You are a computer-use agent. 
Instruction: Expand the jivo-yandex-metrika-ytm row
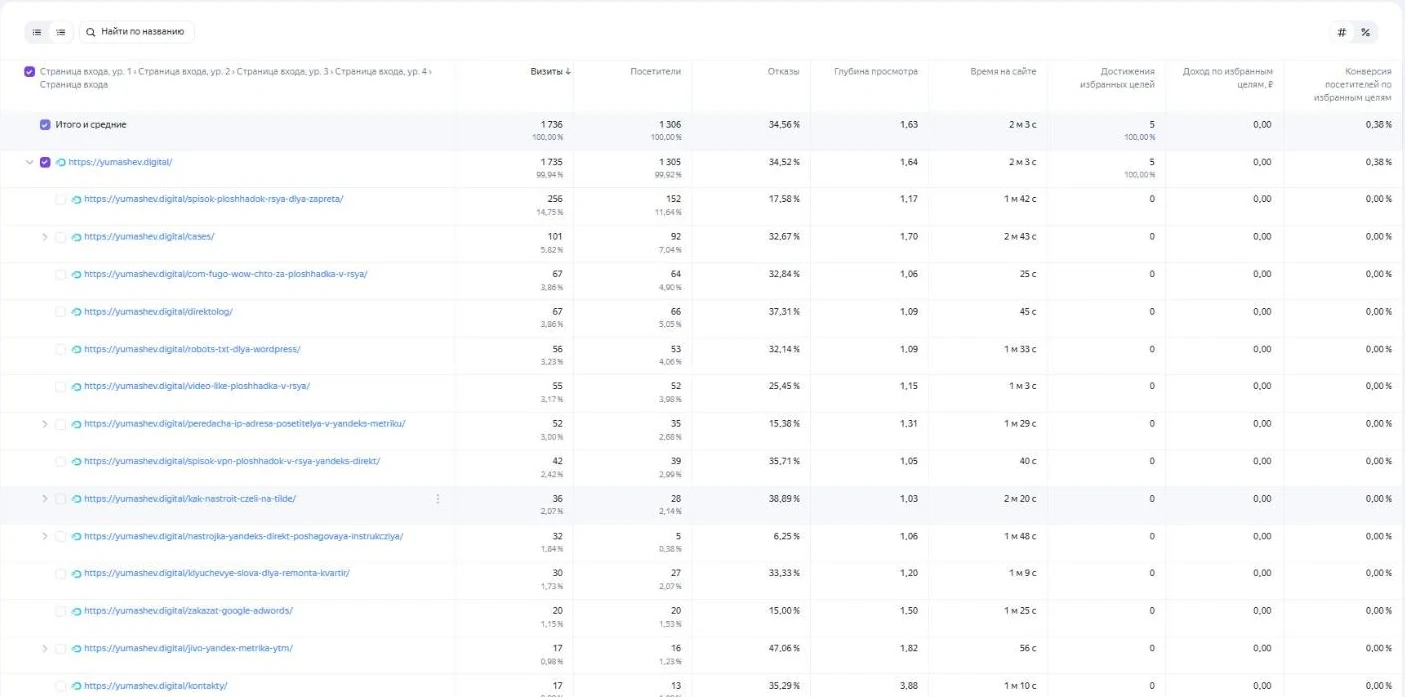tap(45, 648)
